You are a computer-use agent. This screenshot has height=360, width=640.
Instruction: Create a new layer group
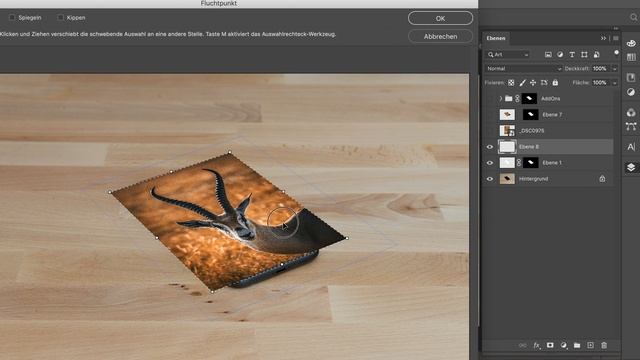point(577,345)
